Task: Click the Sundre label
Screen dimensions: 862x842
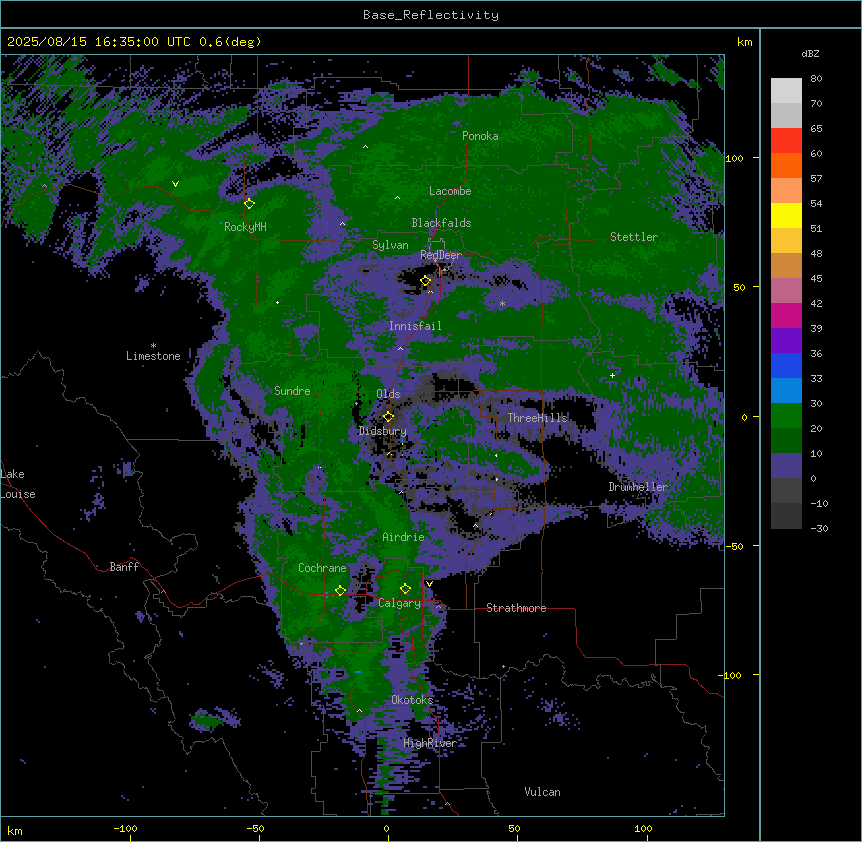Action: click(x=292, y=391)
